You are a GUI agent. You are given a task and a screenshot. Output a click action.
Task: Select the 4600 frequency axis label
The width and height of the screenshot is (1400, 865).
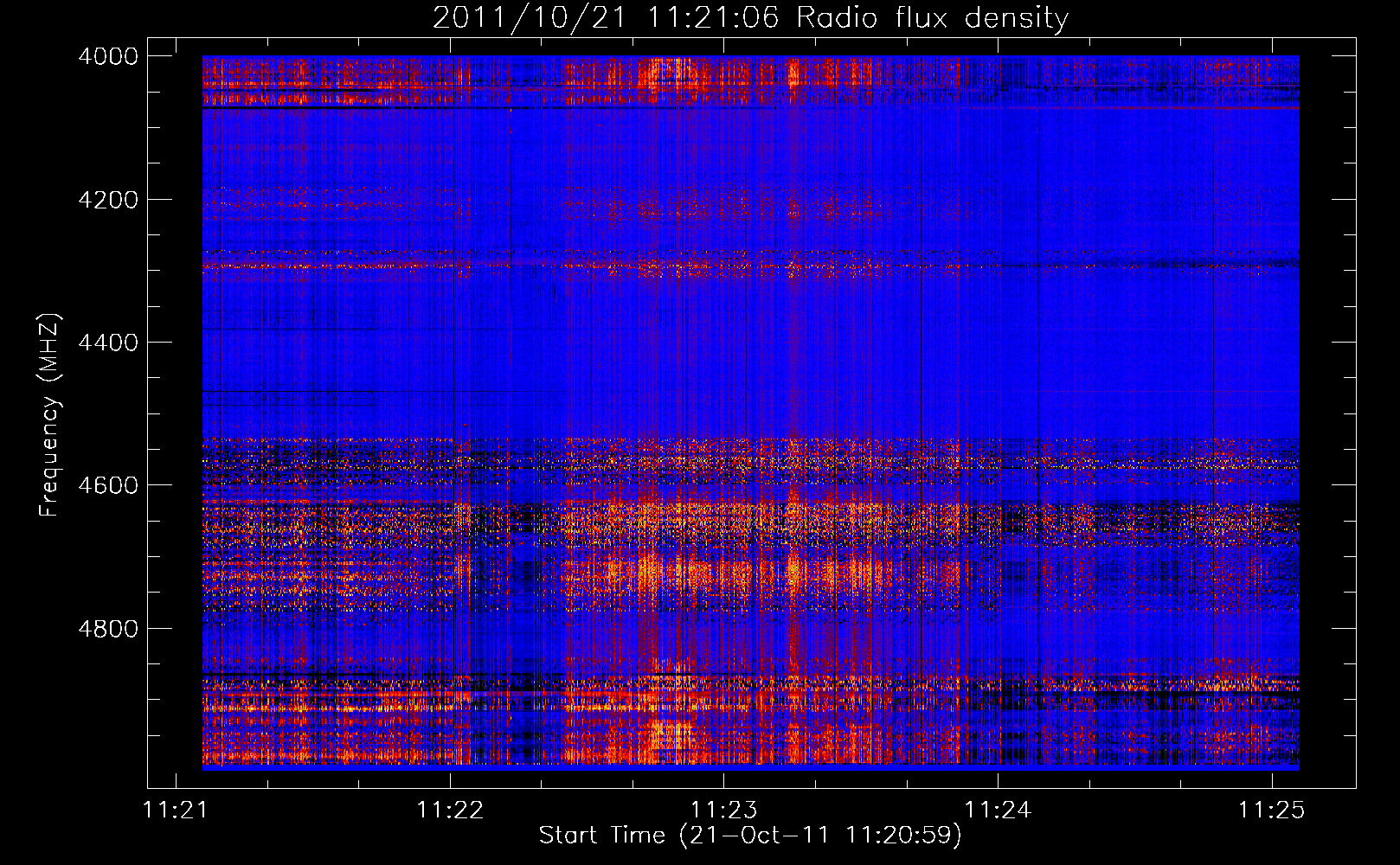pos(108,485)
